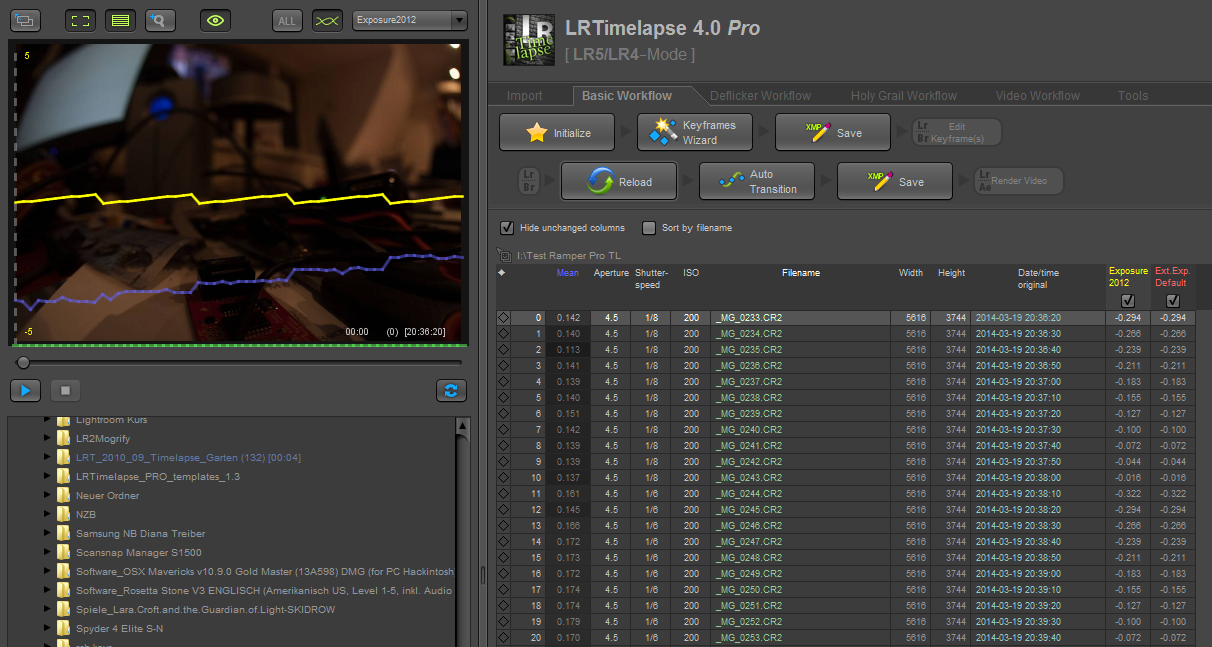The height and width of the screenshot is (647, 1212).
Task: Stop the preview playback
Action: pyautogui.click(x=65, y=390)
